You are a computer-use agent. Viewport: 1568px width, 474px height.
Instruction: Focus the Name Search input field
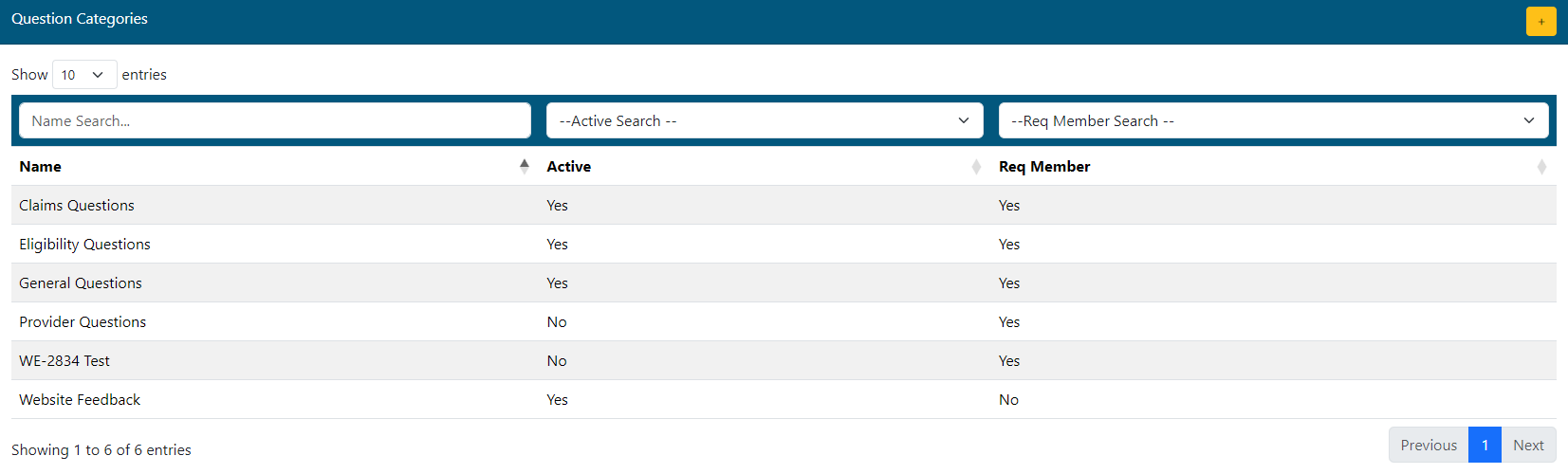point(274,121)
